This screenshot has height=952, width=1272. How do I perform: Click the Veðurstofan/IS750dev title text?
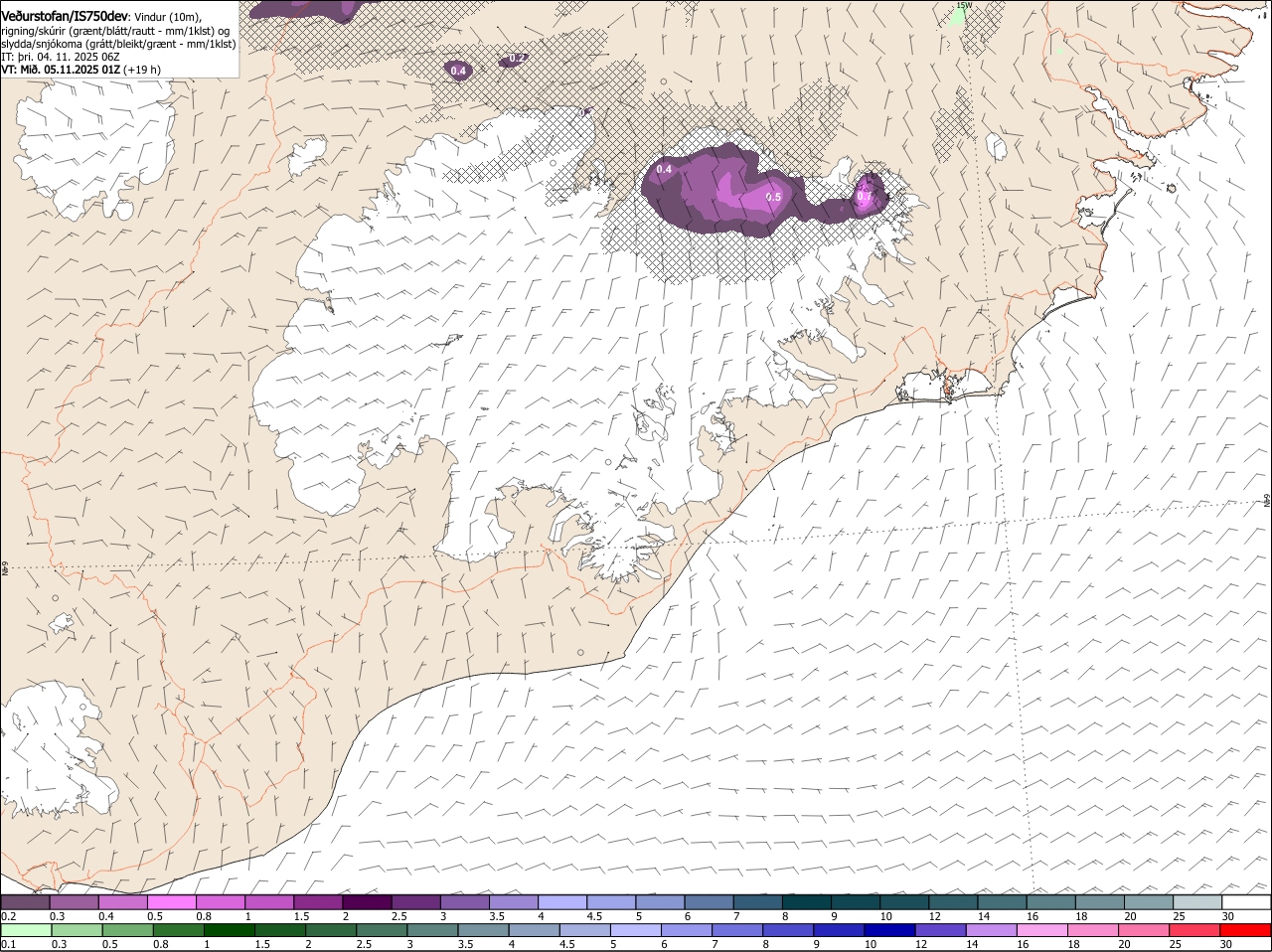[x=65, y=15]
